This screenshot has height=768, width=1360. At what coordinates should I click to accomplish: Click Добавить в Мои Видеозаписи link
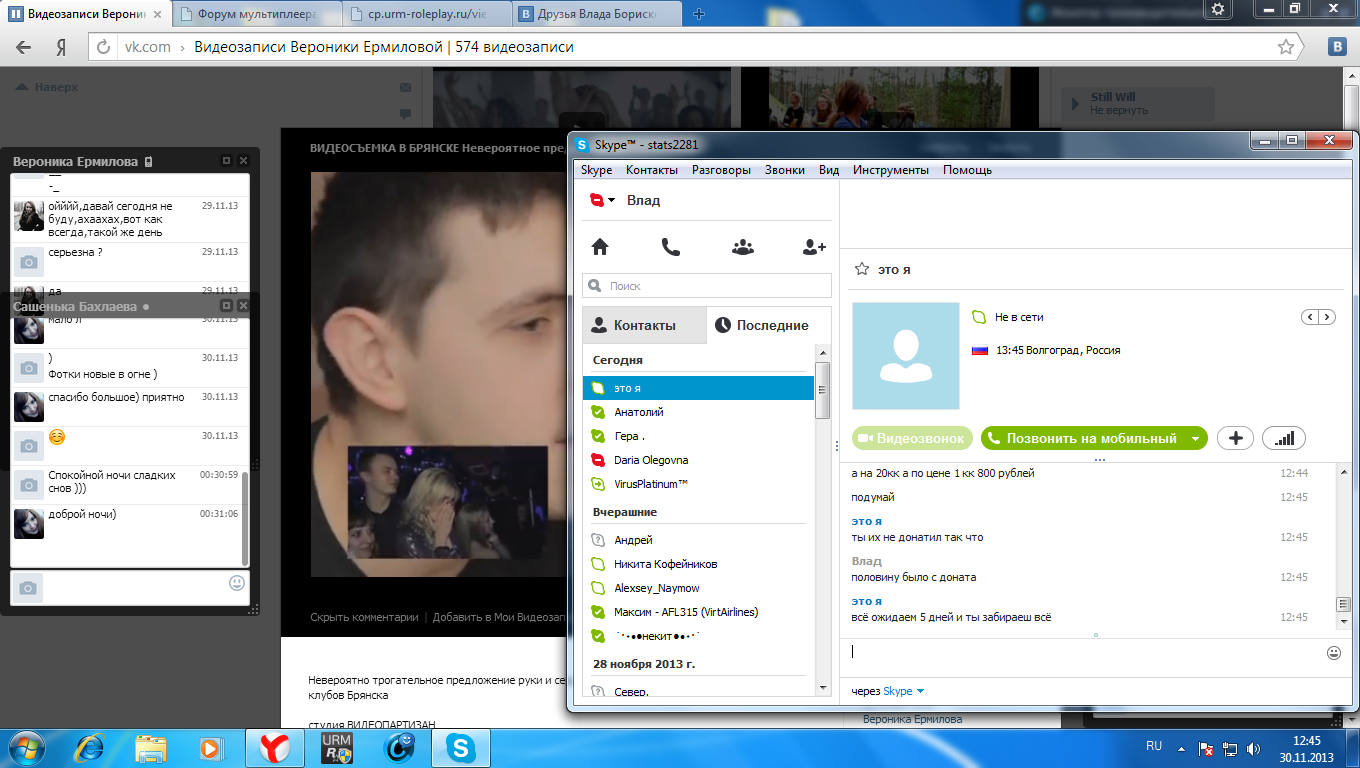[498, 617]
